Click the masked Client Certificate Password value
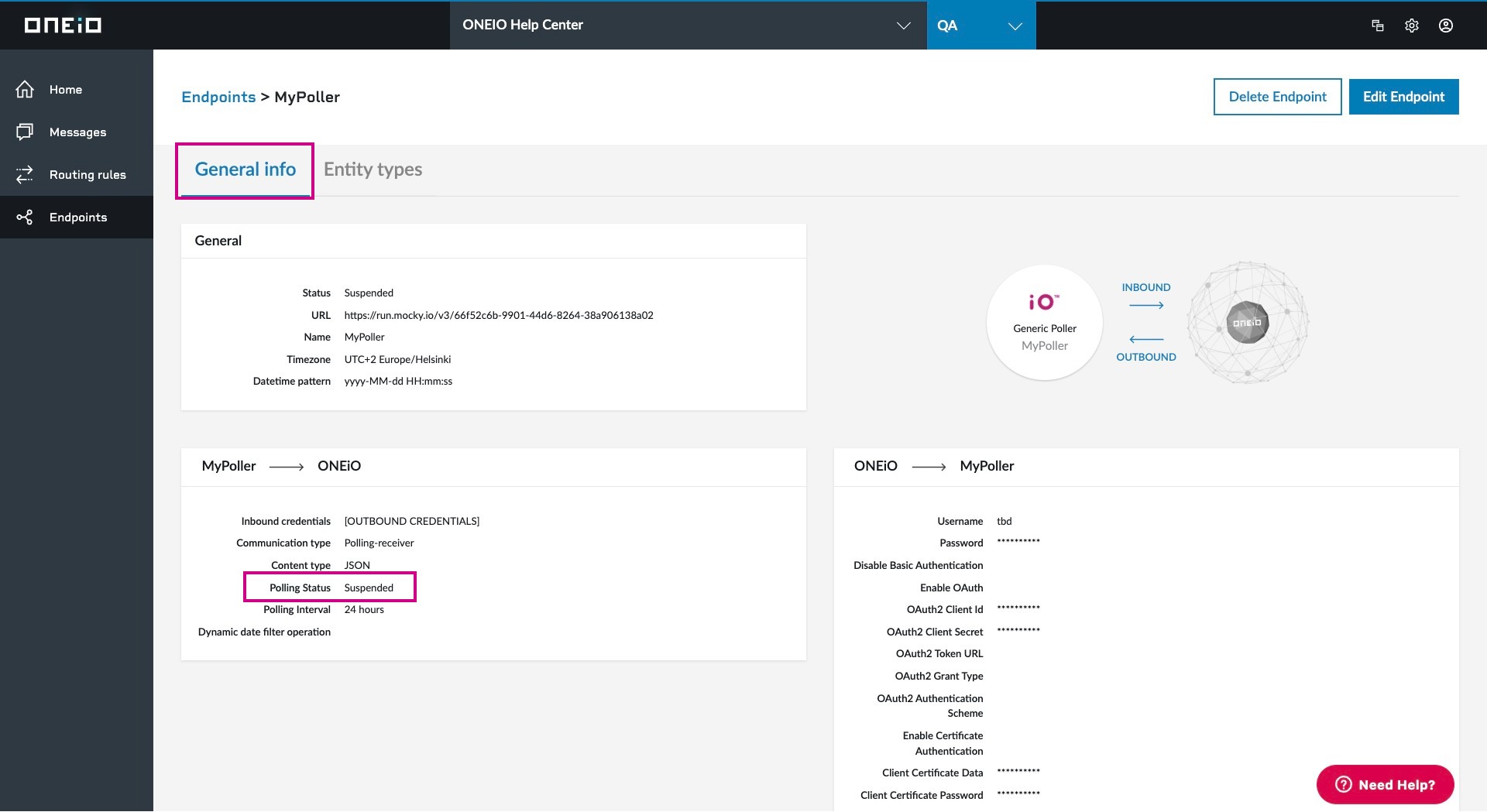This screenshot has height=812, width=1487. click(x=1018, y=794)
